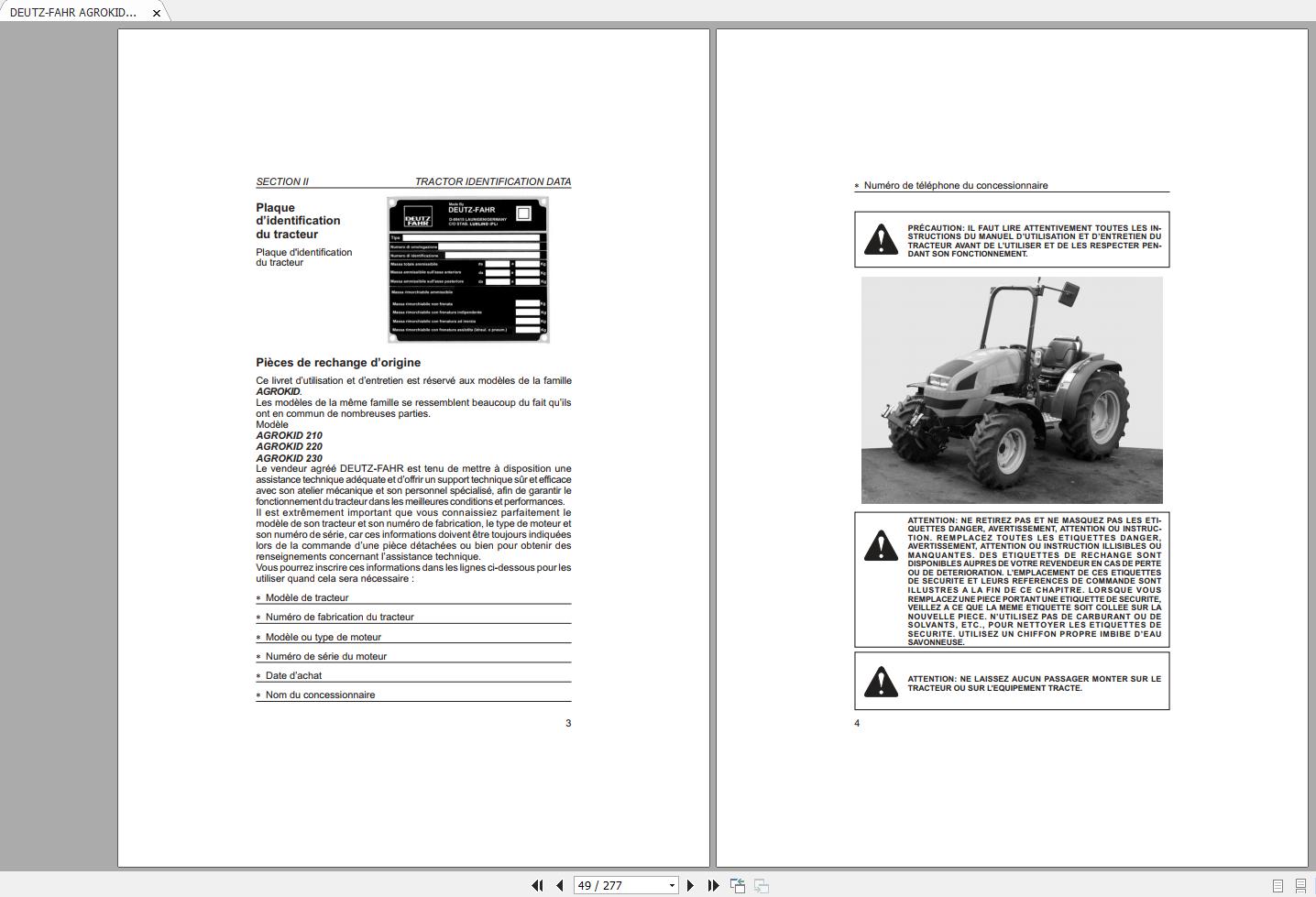Click the warning triangle beside the passenger notice
The height and width of the screenshot is (897, 1316).
coord(881,682)
